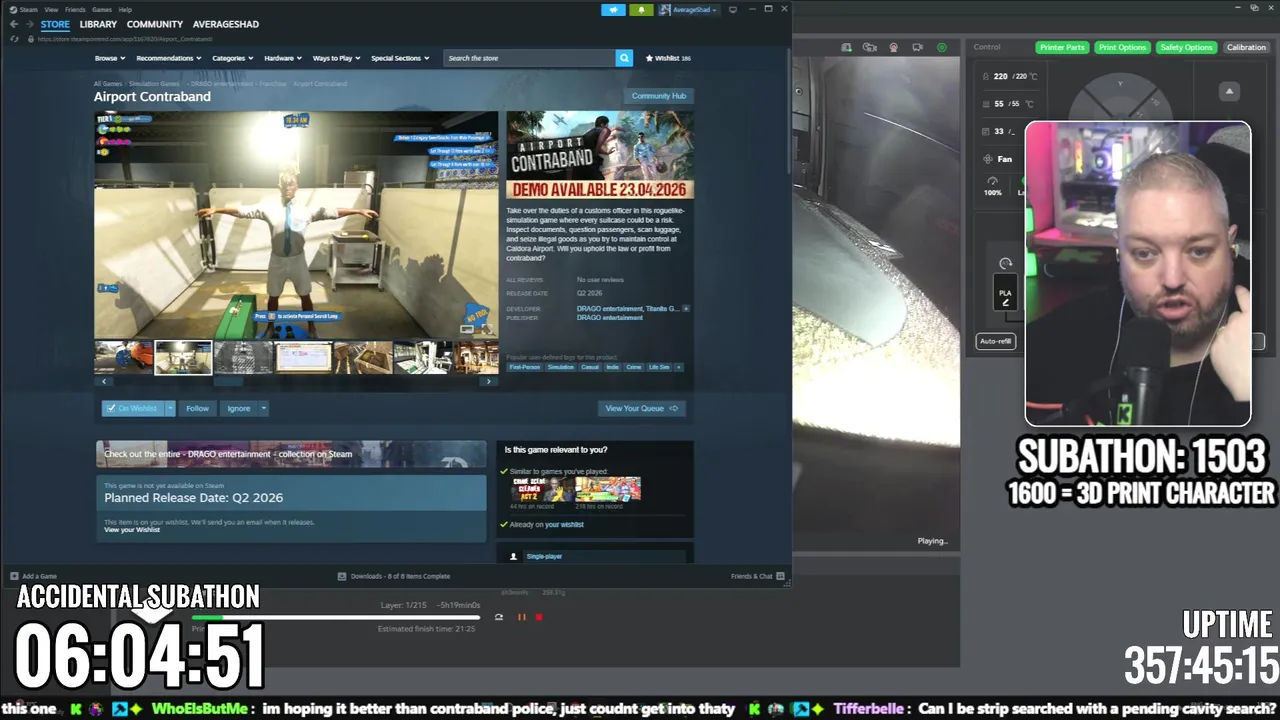Click first printer camera toolbar icon
The width and height of the screenshot is (1280, 720).
pos(846,47)
